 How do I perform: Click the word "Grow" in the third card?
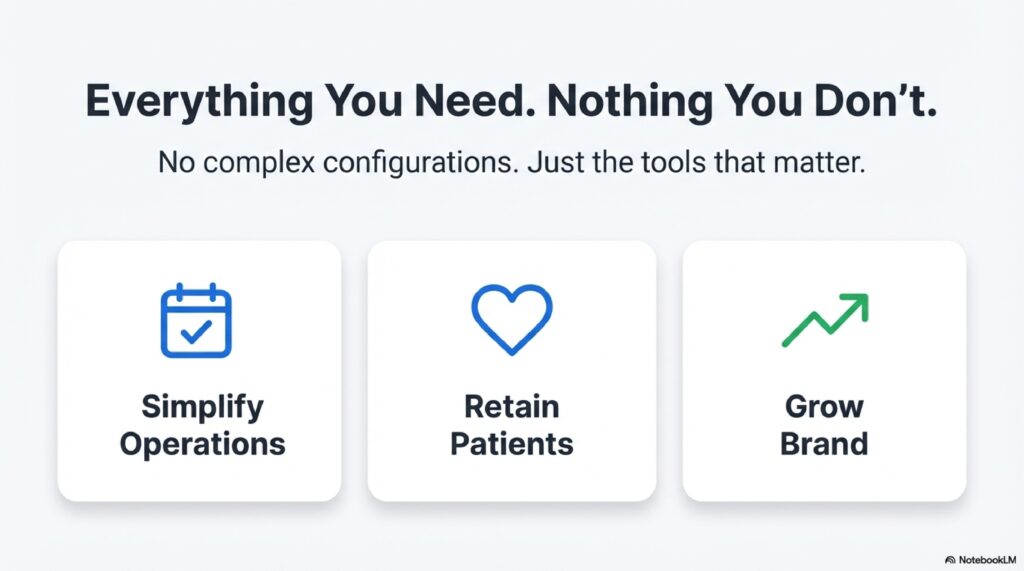824,407
